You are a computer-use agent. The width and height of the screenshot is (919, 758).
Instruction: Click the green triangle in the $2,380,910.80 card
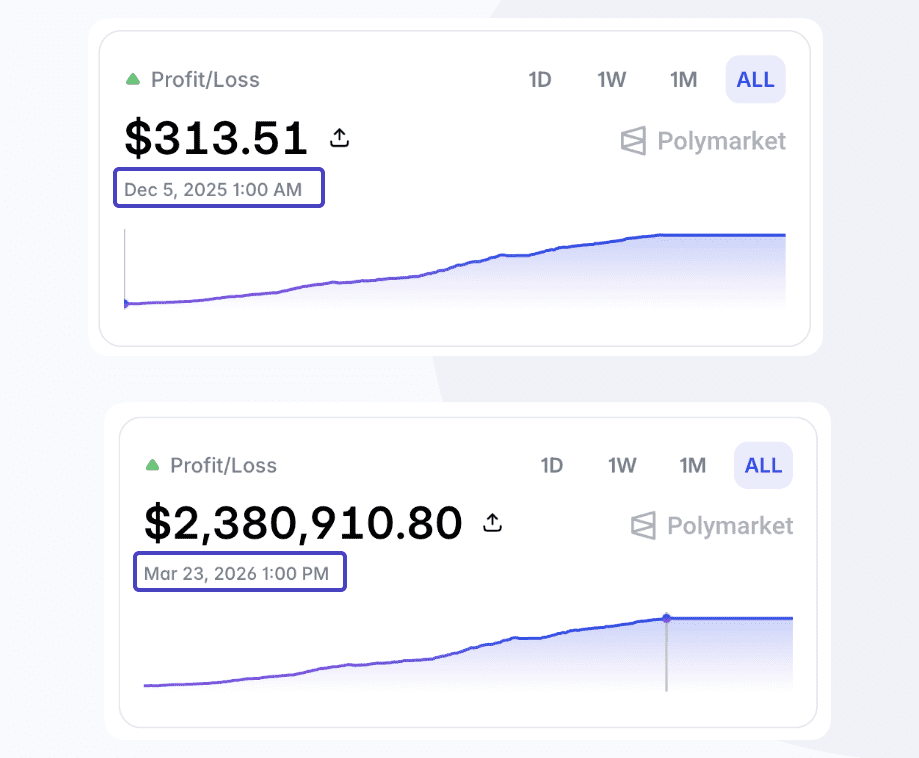click(x=152, y=465)
